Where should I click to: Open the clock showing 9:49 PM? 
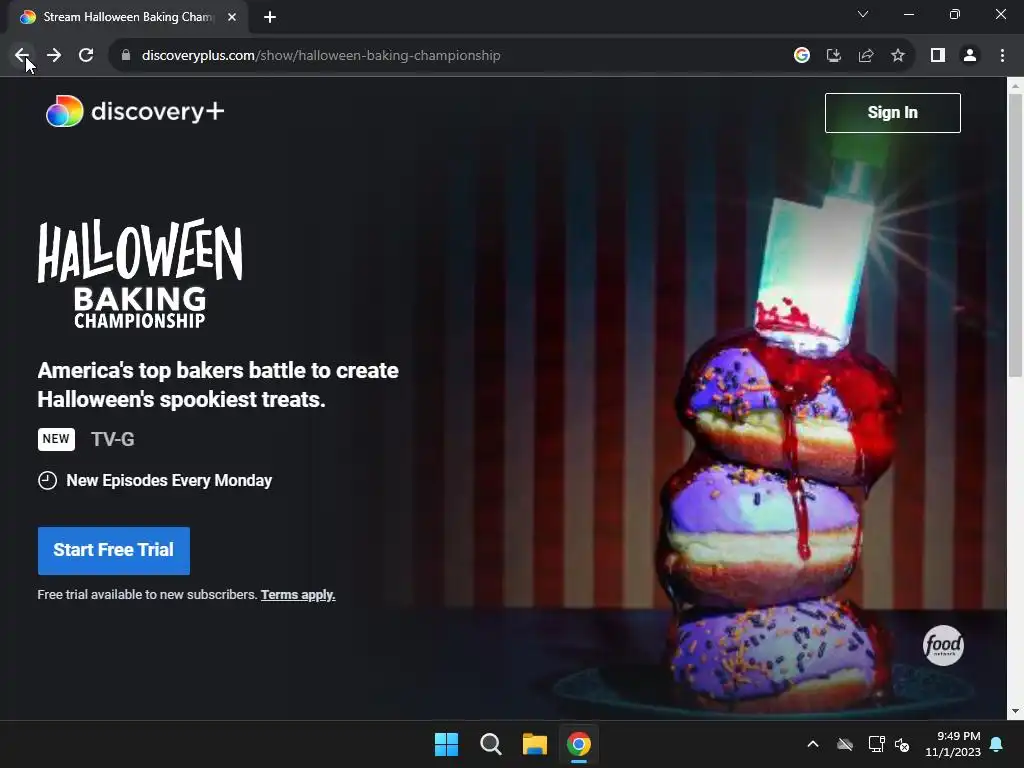tap(953, 744)
